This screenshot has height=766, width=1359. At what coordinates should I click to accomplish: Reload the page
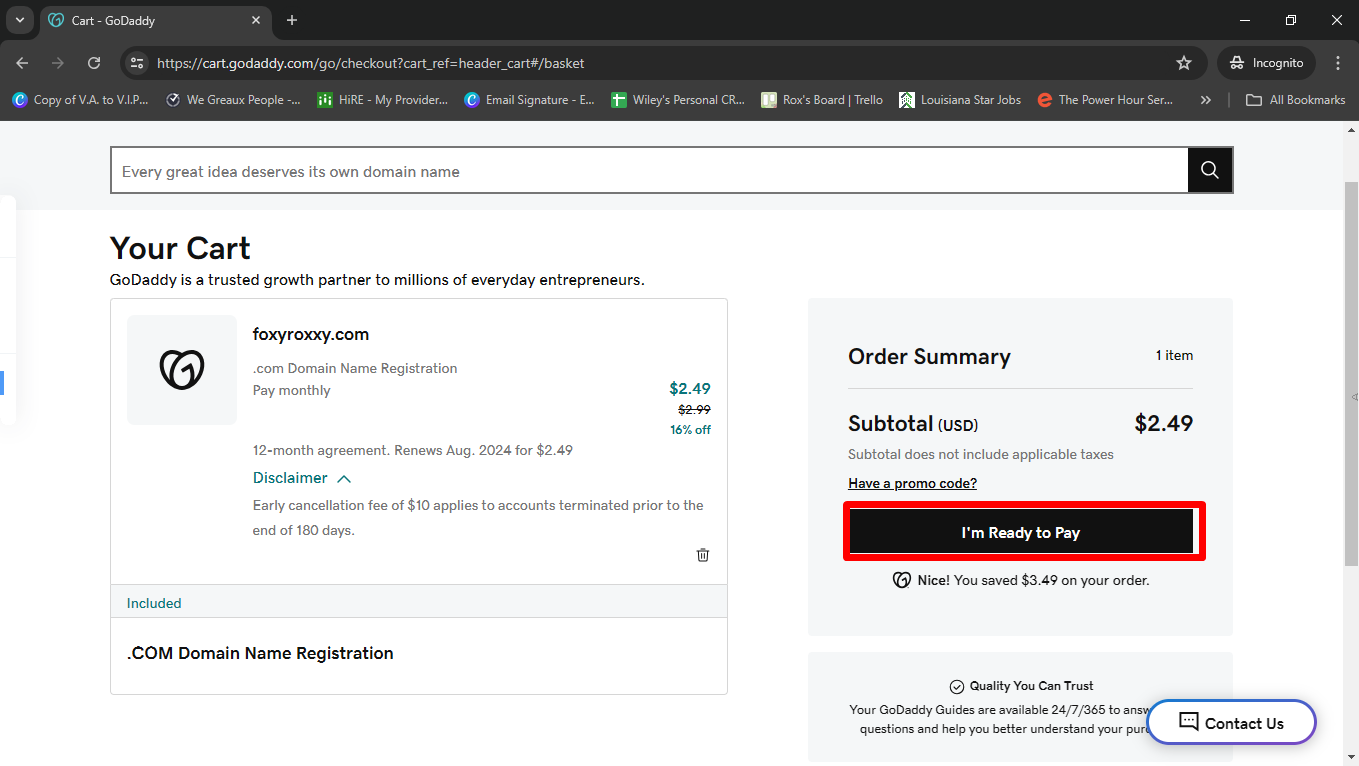coord(94,63)
